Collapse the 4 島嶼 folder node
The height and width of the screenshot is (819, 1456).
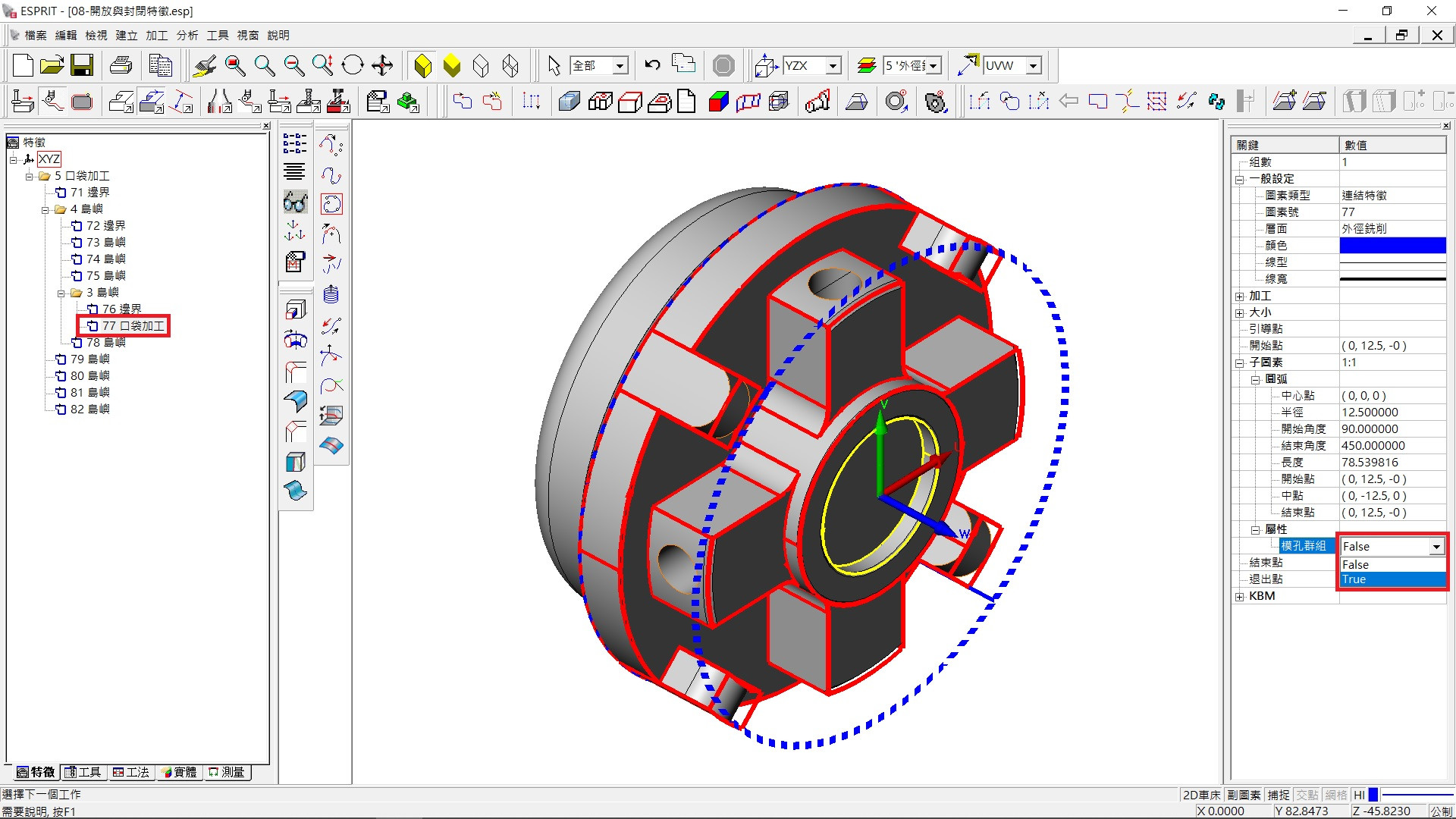(x=45, y=209)
